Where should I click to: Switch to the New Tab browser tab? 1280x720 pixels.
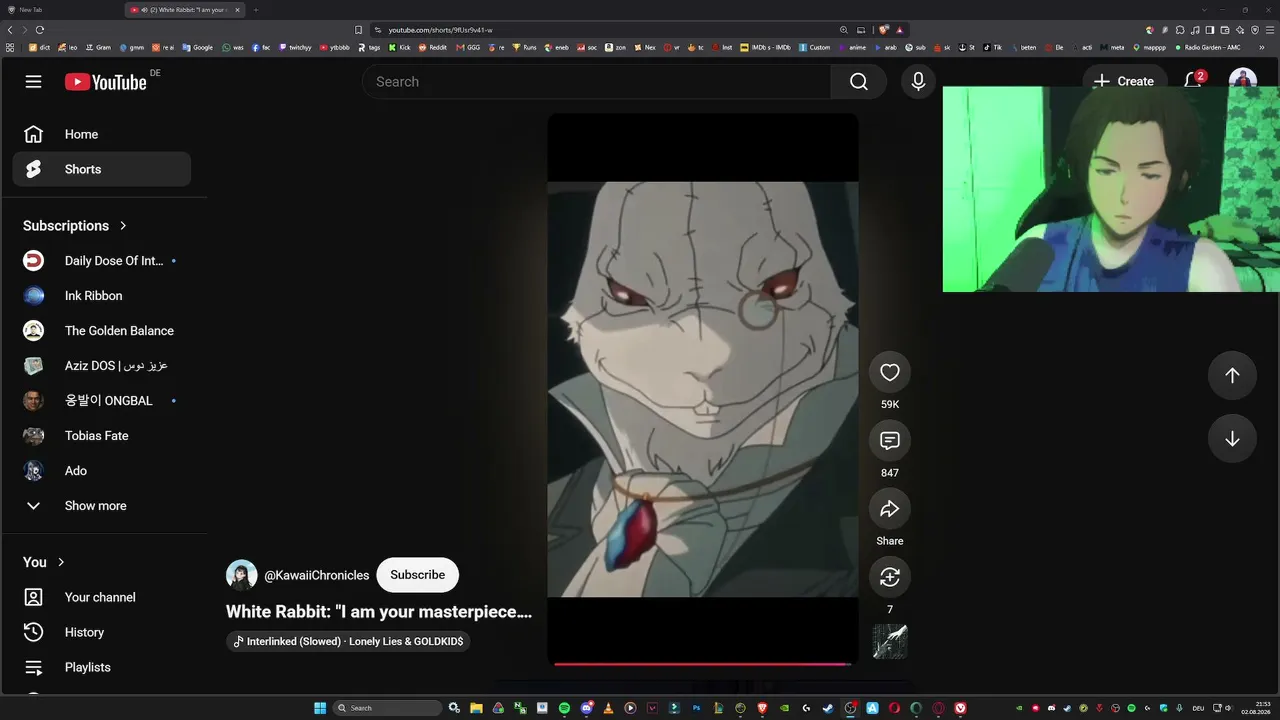[60, 9]
